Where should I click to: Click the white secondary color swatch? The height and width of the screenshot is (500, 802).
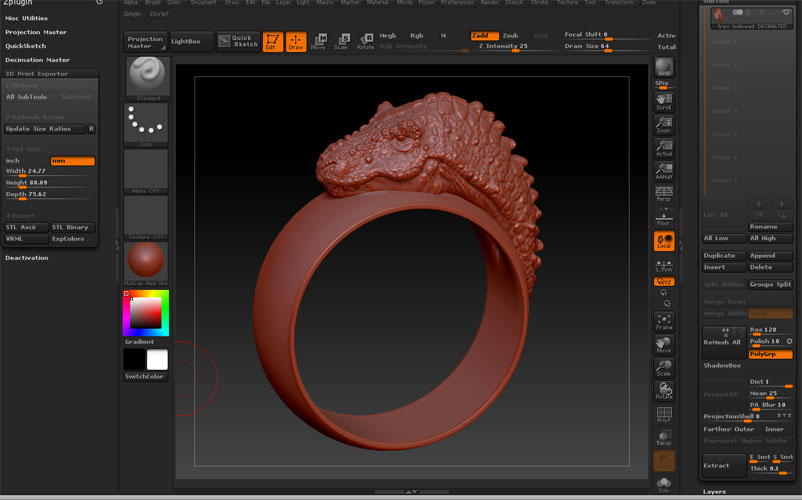tap(157, 359)
